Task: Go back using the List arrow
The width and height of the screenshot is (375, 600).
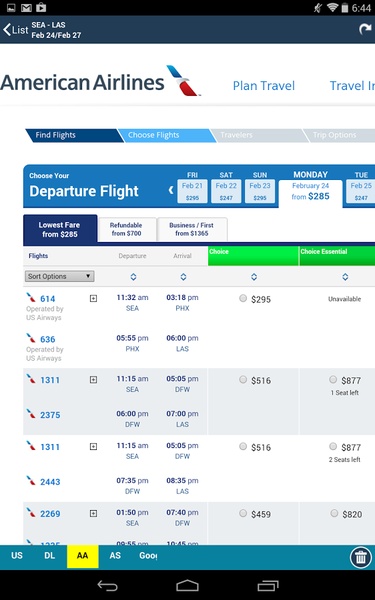Action: pyautogui.click(x=15, y=29)
